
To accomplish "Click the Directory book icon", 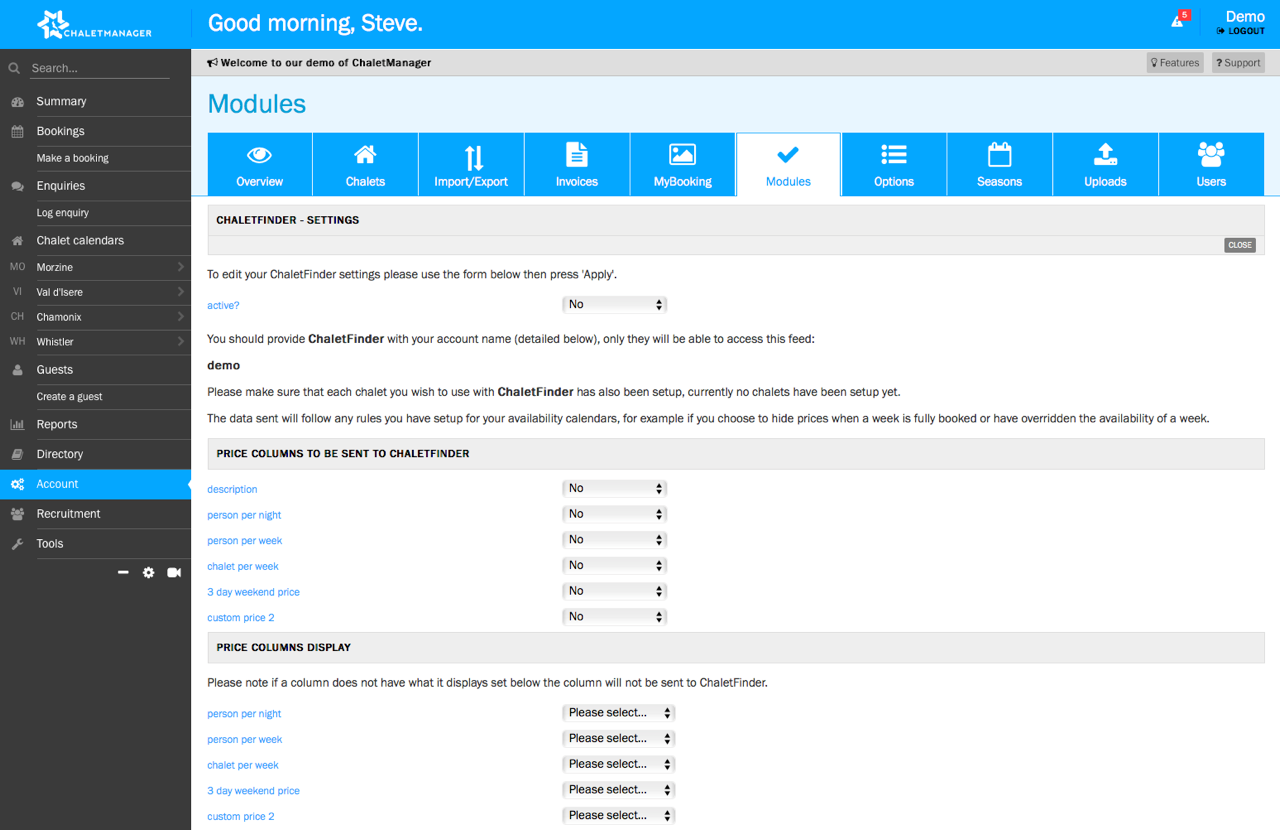I will [x=17, y=454].
